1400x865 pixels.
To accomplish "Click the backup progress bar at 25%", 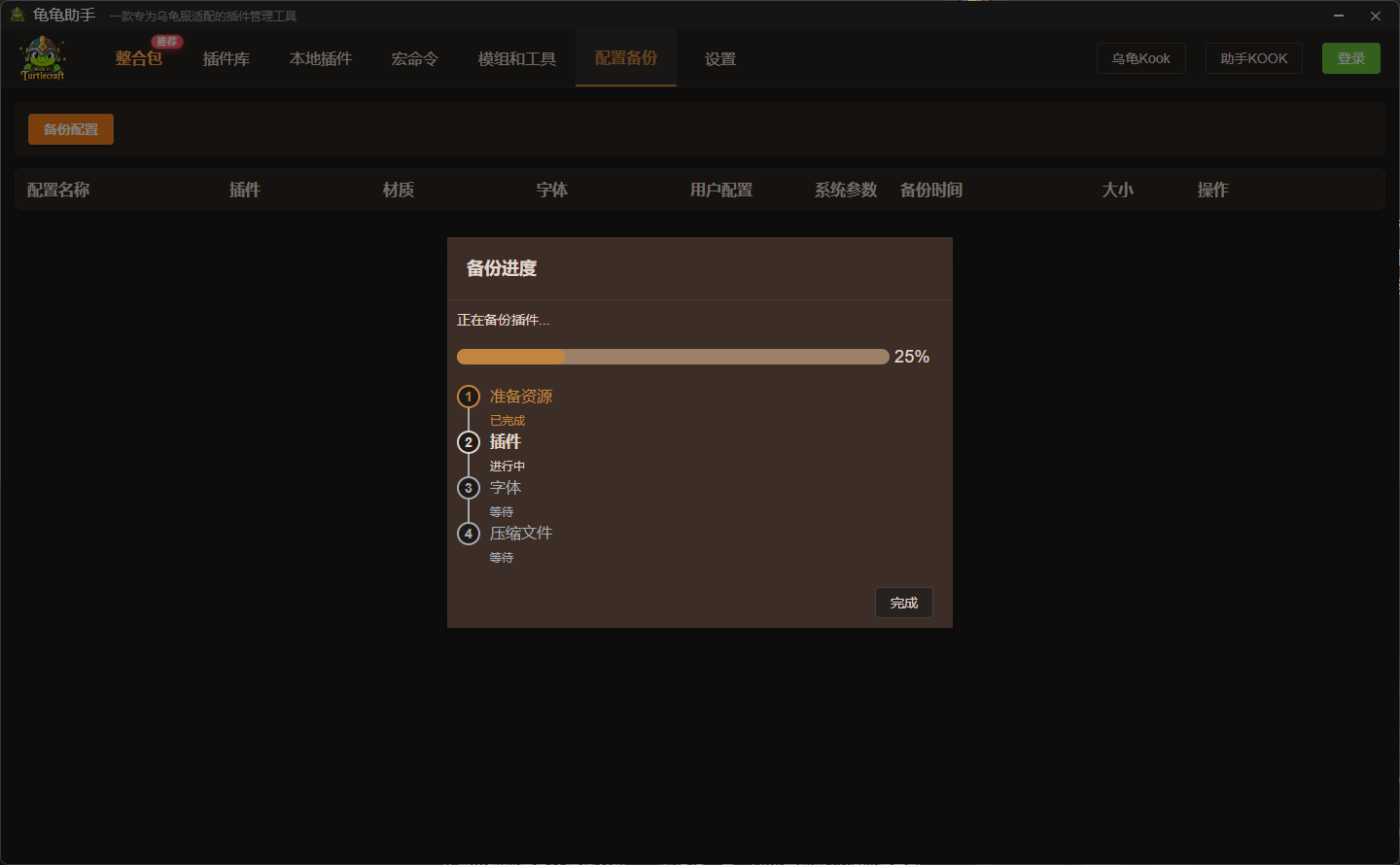I will pos(673,357).
